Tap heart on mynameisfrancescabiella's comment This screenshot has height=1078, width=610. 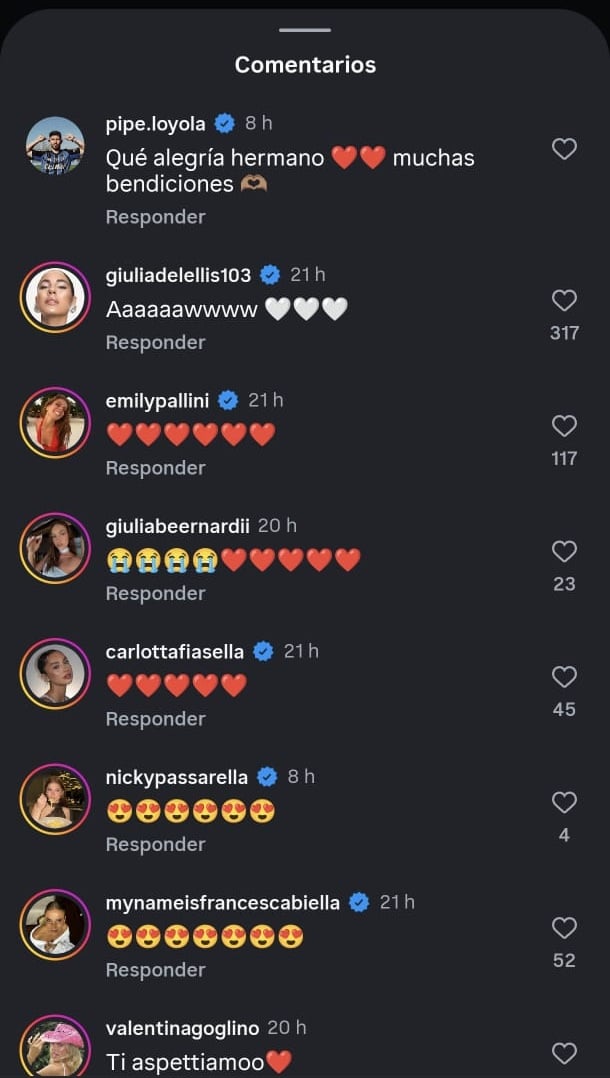pos(564,928)
